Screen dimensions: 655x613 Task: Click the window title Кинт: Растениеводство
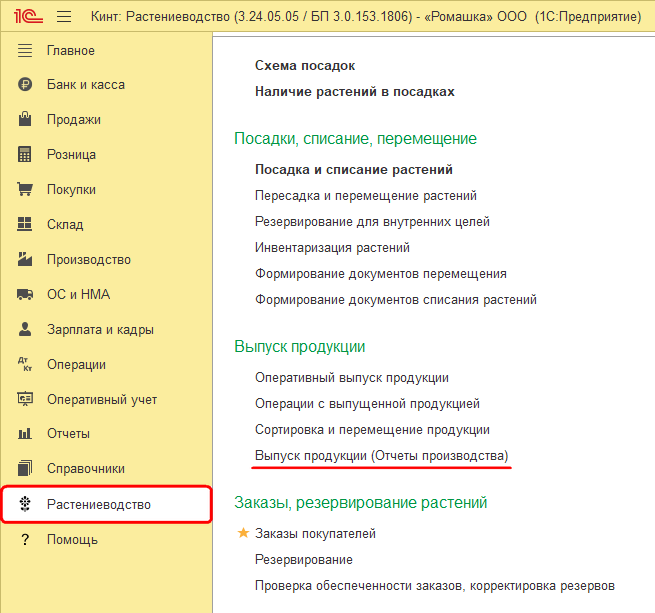point(366,17)
